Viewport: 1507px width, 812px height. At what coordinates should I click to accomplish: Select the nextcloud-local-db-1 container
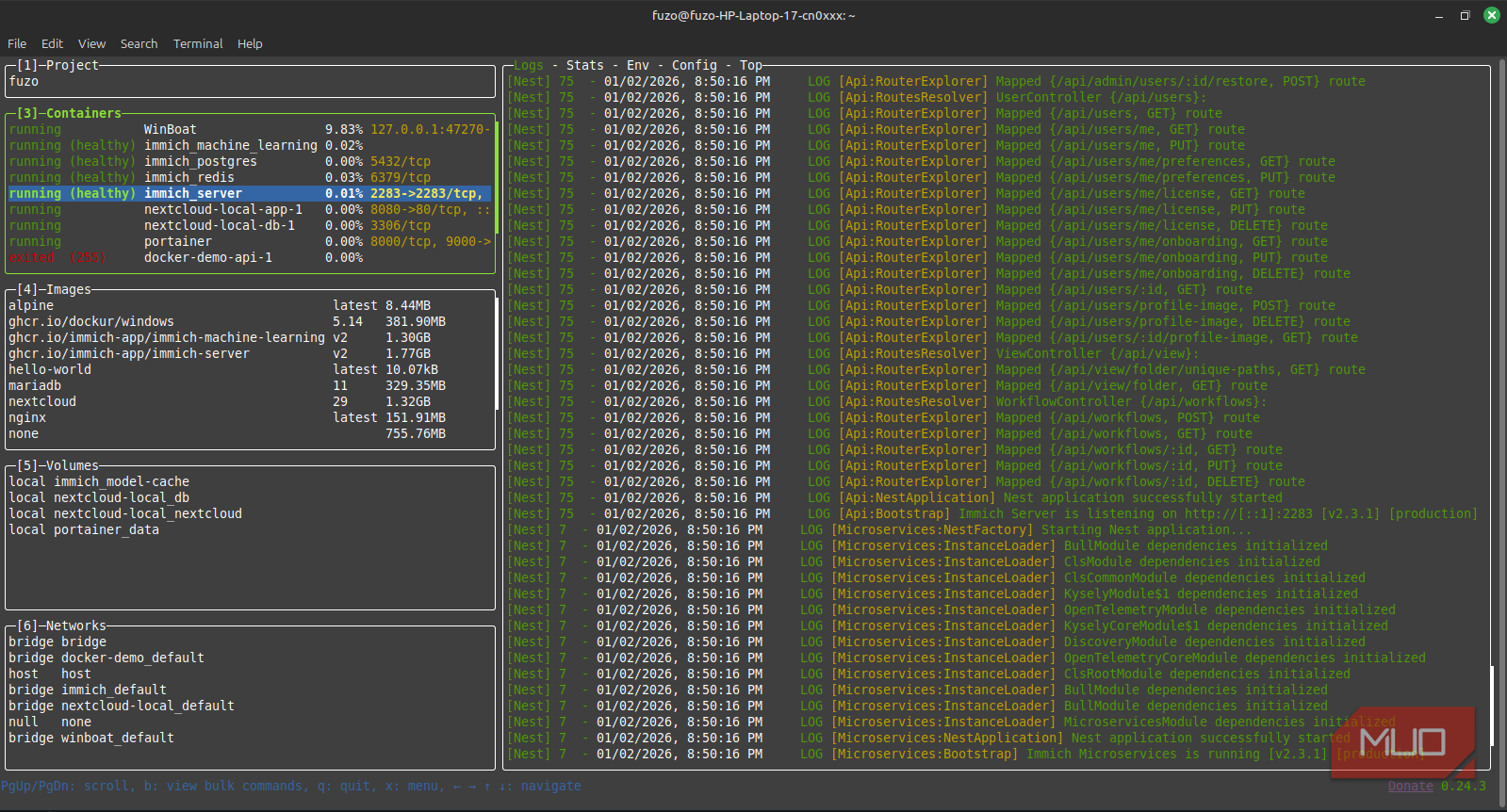pyautogui.click(x=250, y=225)
